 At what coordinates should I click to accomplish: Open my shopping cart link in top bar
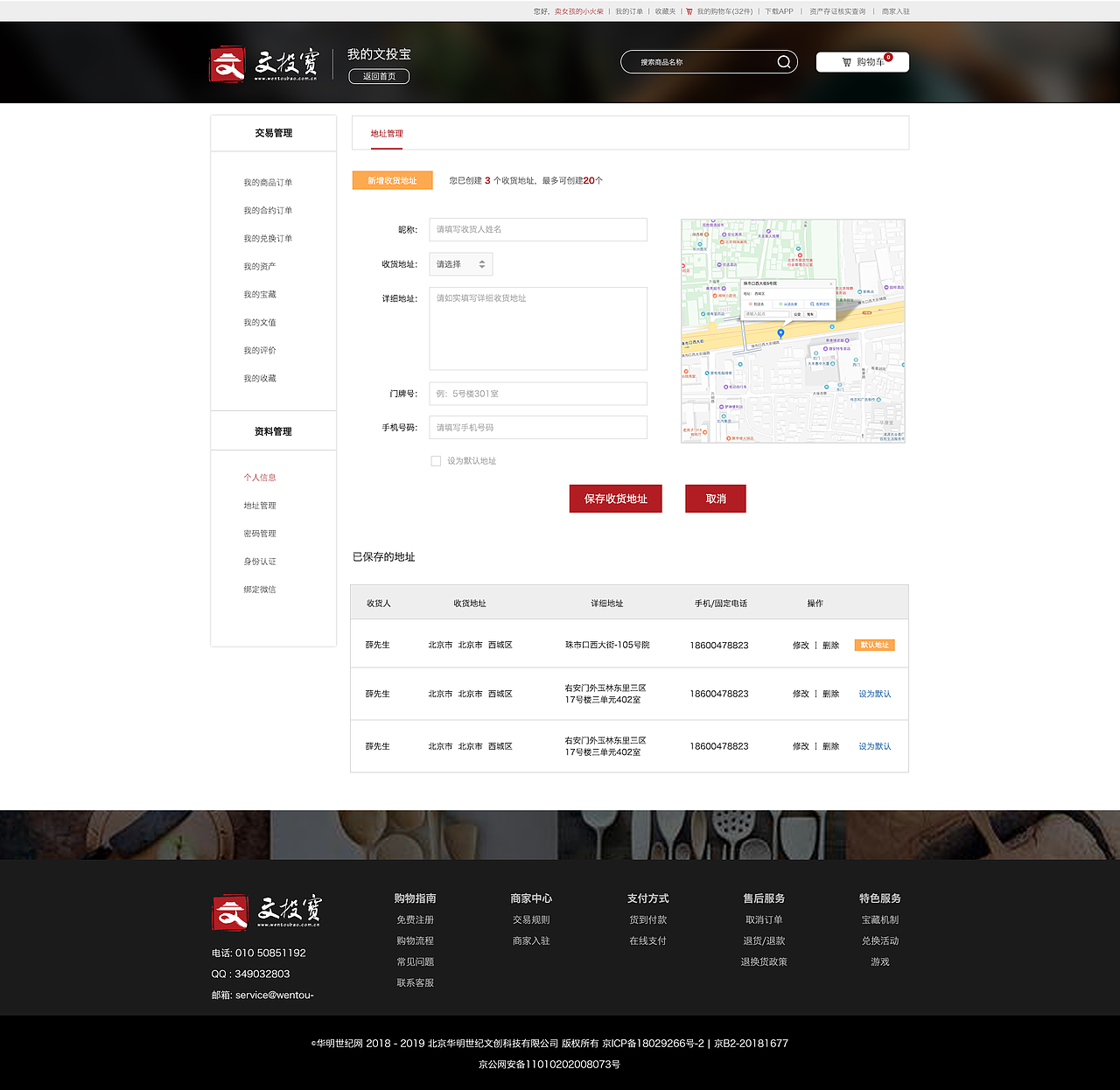[x=719, y=11]
